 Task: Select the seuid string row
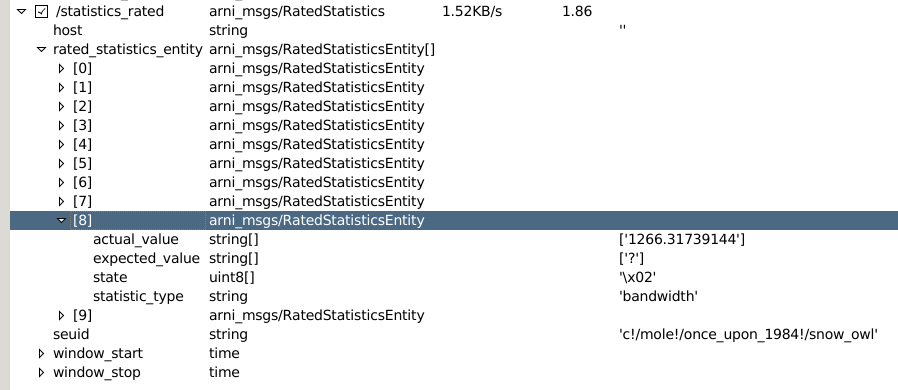point(454,334)
